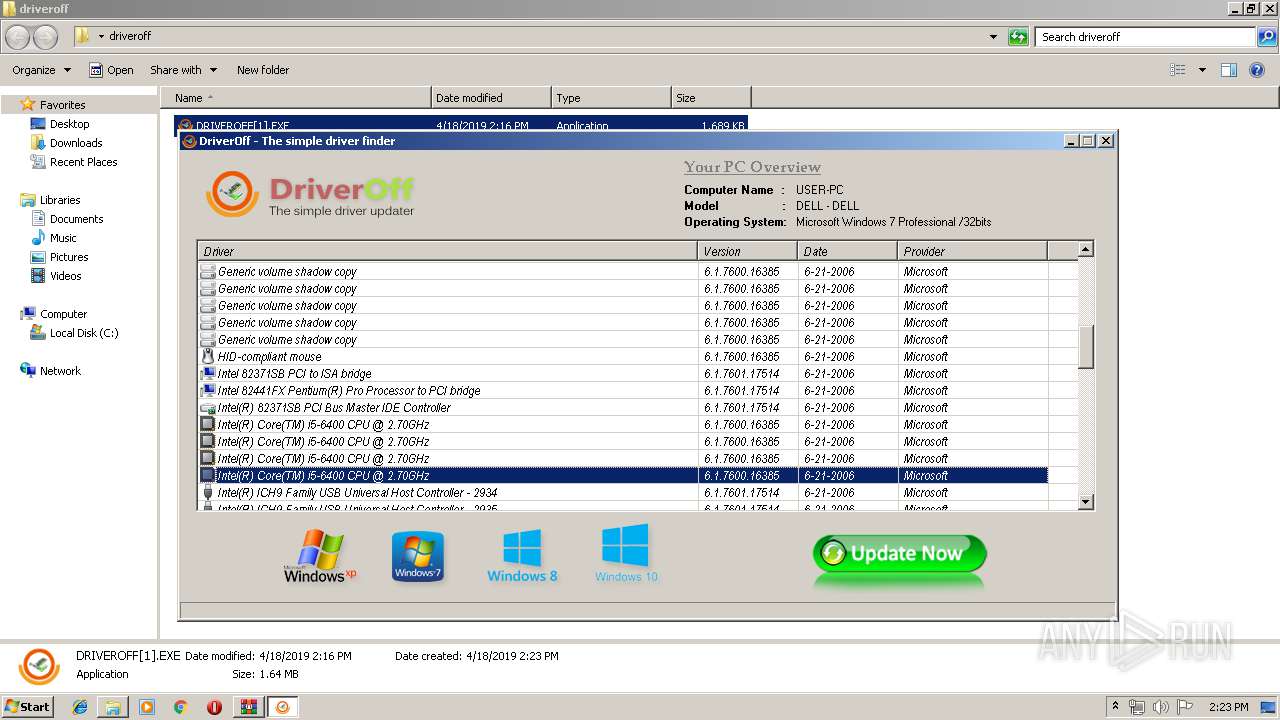Open Videos library in navigation pane

(65, 276)
